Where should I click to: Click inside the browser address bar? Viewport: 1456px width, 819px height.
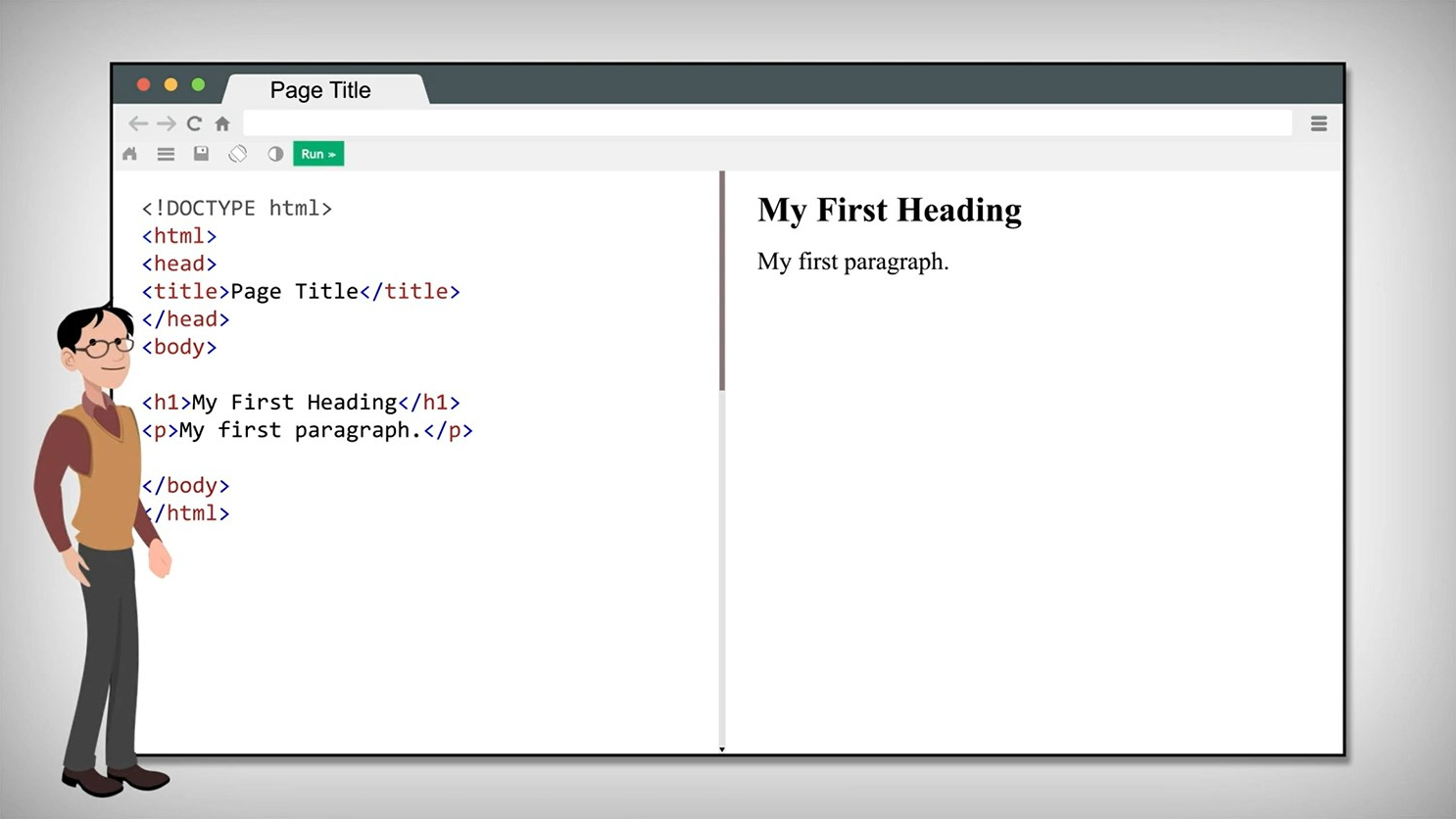(x=766, y=123)
